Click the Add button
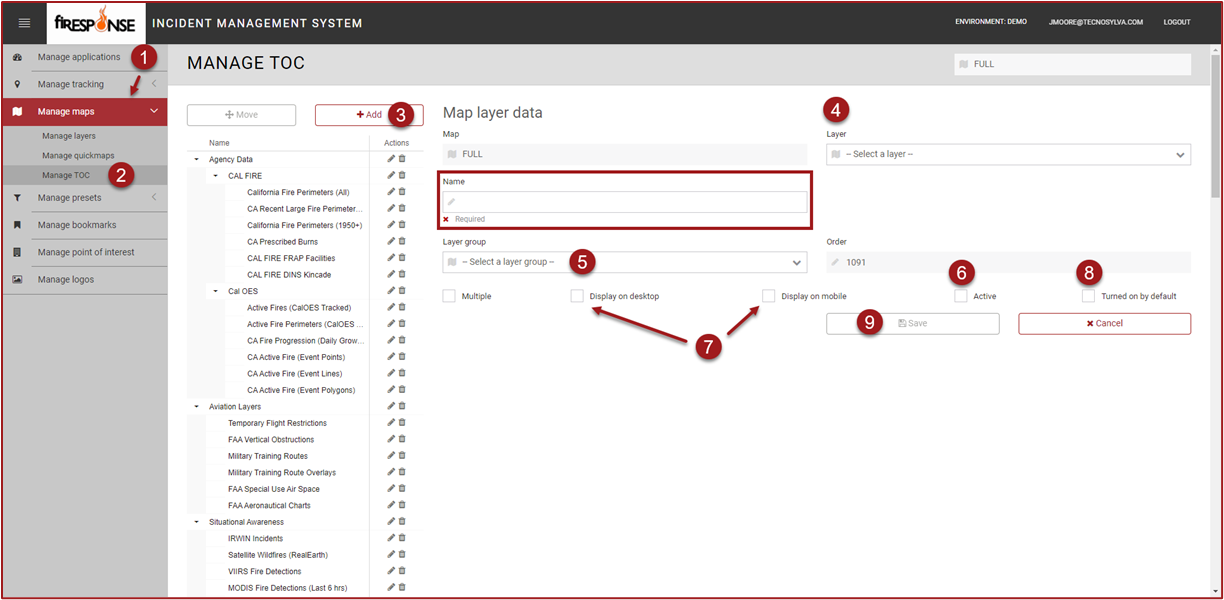The width and height of the screenshot is (1224, 600). click(368, 115)
